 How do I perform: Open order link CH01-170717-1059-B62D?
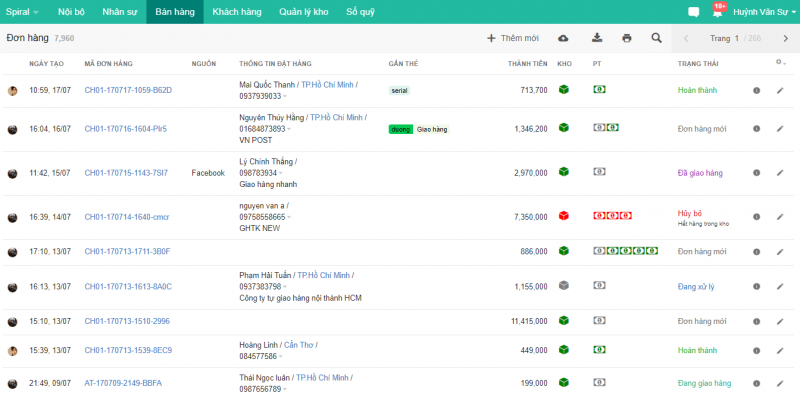pos(128,90)
